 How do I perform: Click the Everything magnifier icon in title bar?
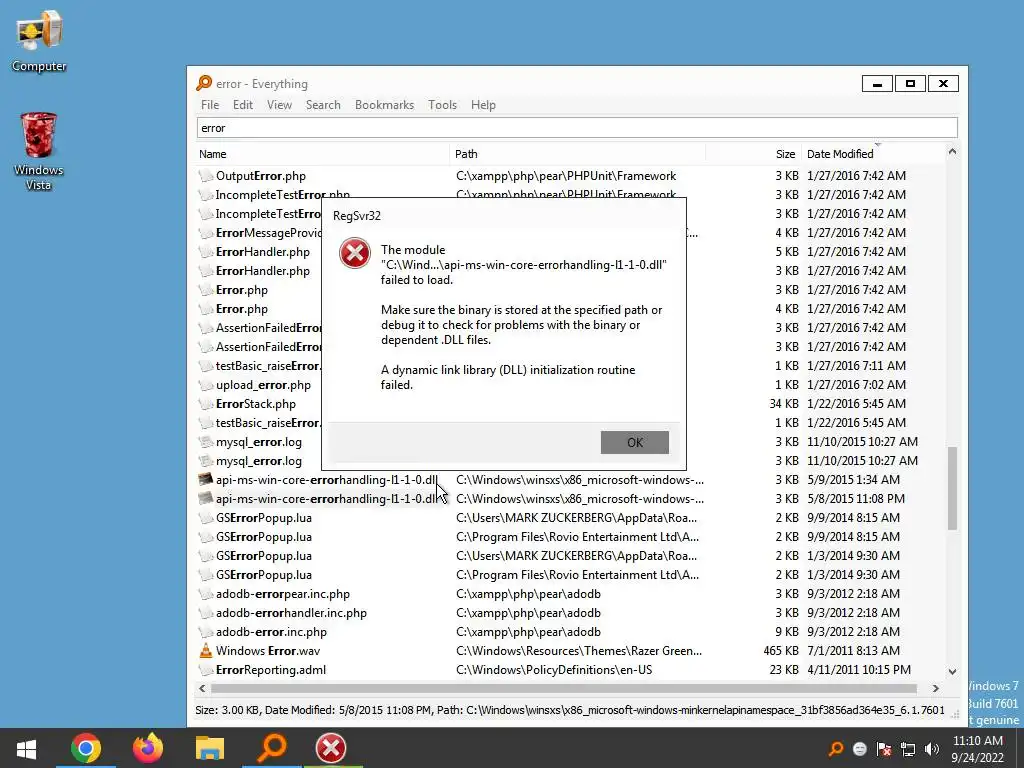(x=204, y=83)
